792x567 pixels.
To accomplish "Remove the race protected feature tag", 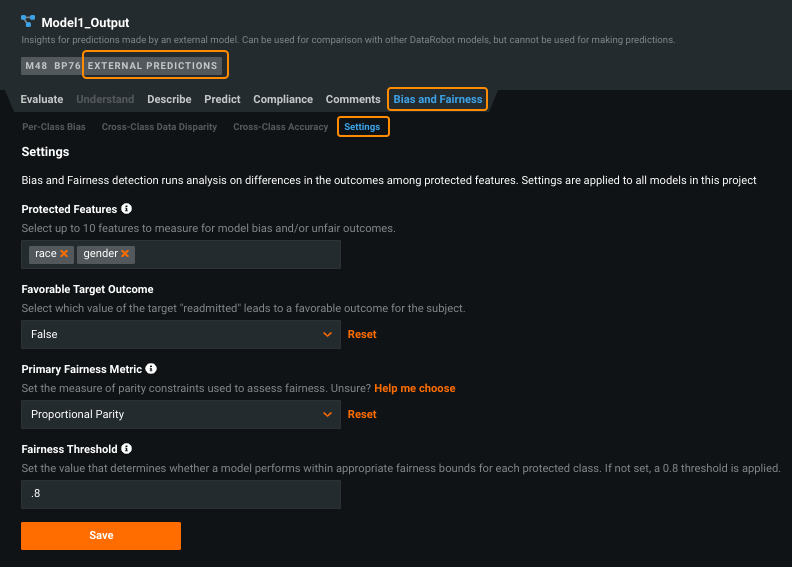I will click(64, 254).
